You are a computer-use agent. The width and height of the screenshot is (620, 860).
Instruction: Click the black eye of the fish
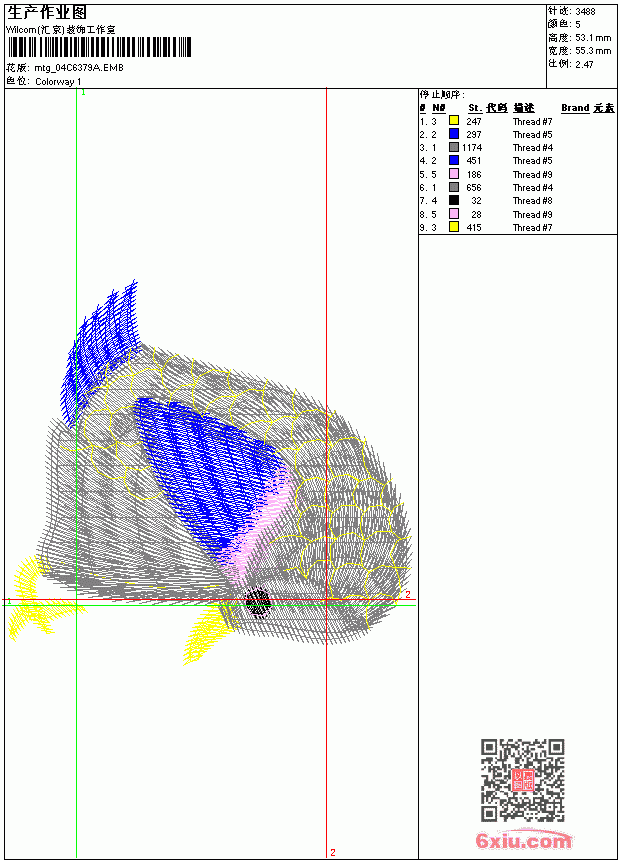point(257,602)
